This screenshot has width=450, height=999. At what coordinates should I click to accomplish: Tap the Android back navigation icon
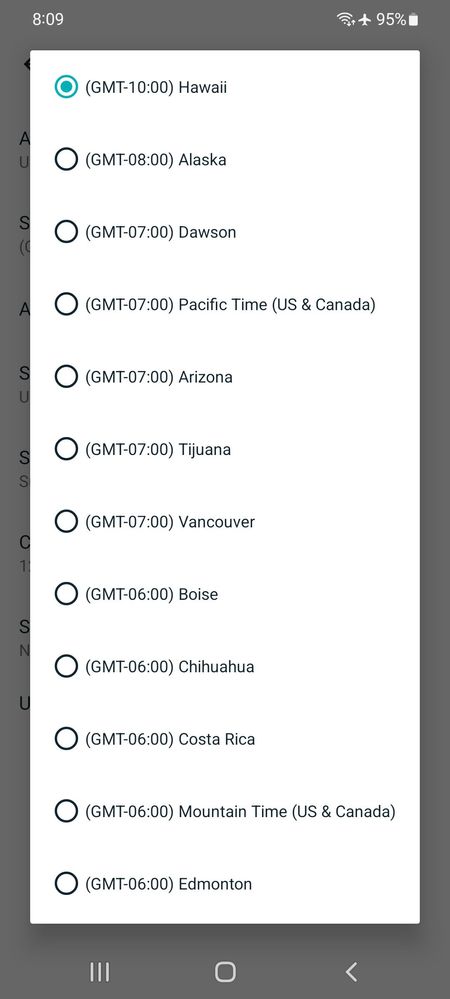351,972
